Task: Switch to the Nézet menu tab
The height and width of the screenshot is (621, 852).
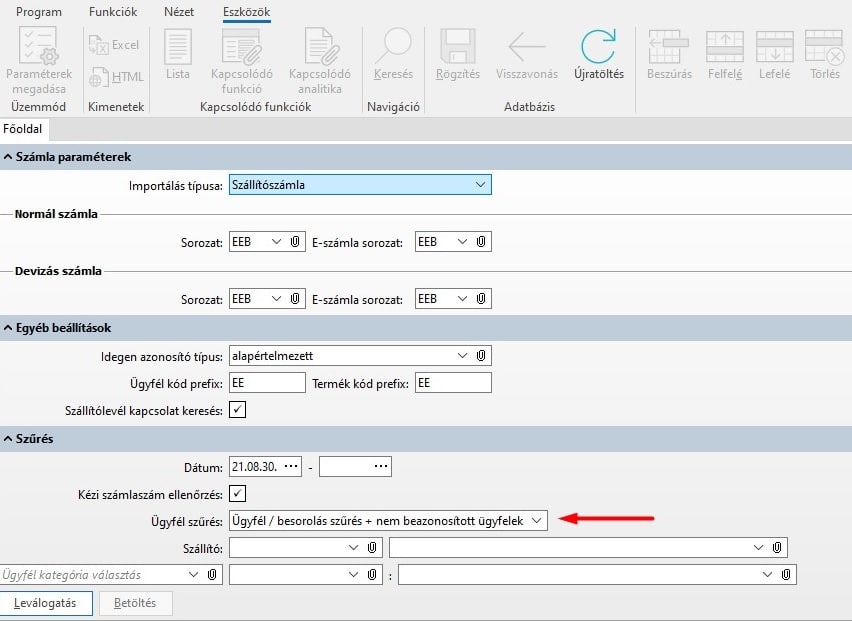Action: click(179, 12)
